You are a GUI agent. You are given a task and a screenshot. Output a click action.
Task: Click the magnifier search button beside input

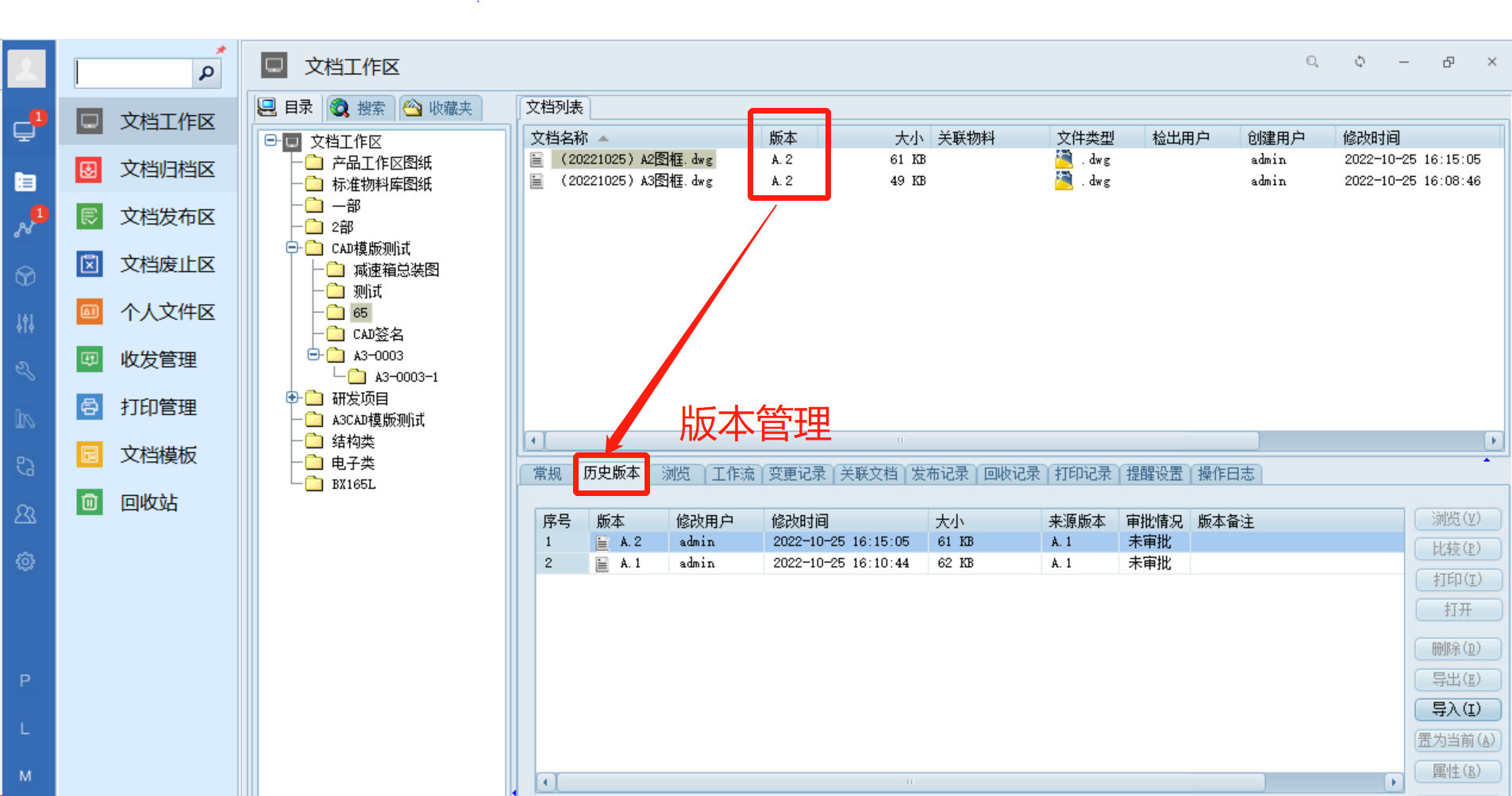[x=206, y=74]
